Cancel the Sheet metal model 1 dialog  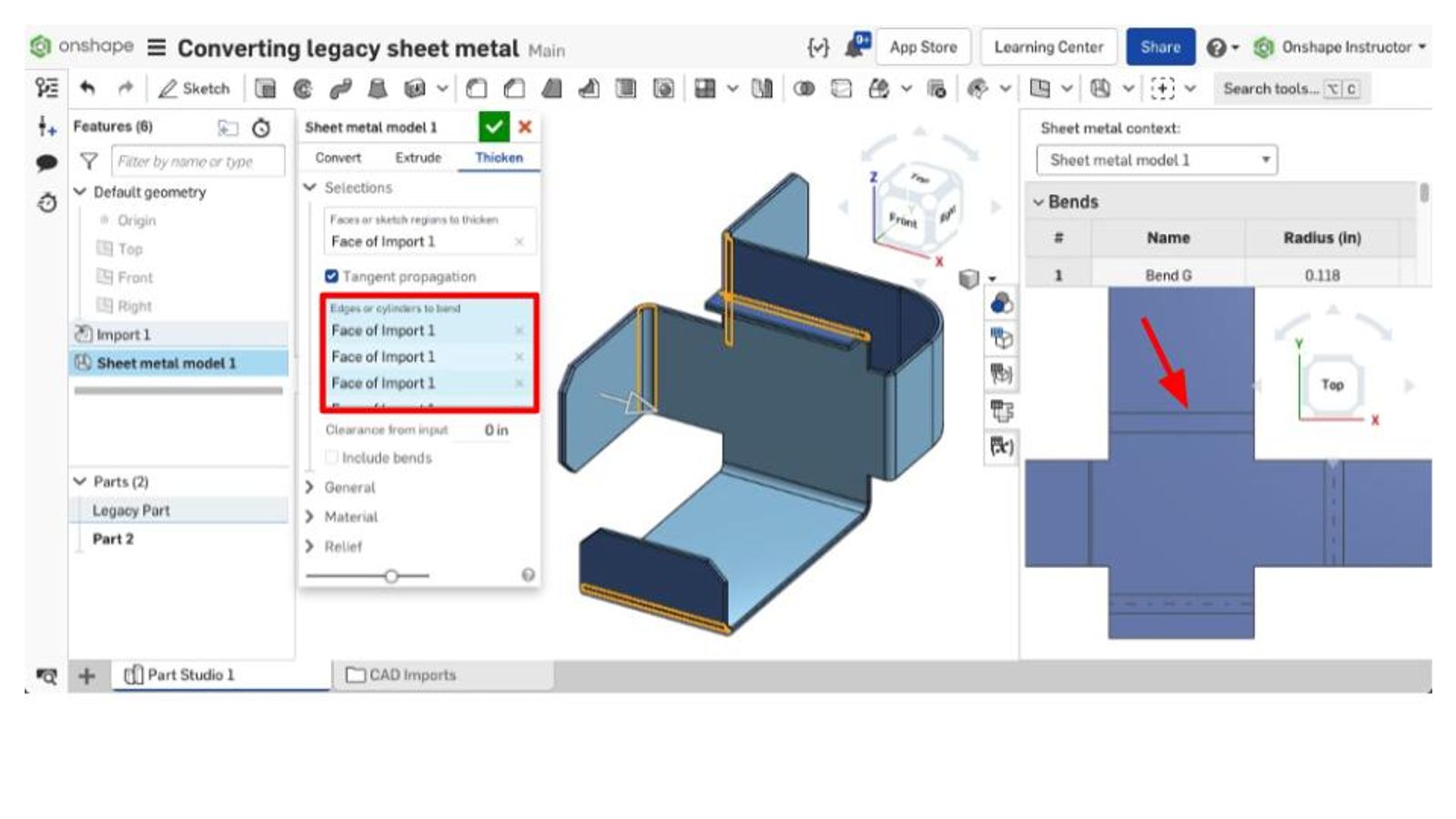coord(525,127)
